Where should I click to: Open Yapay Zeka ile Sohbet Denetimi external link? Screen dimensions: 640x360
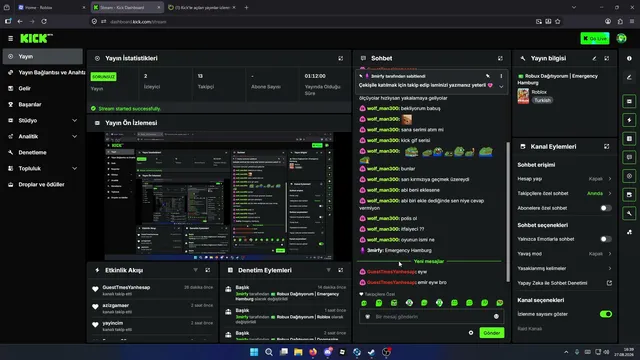coord(609,283)
